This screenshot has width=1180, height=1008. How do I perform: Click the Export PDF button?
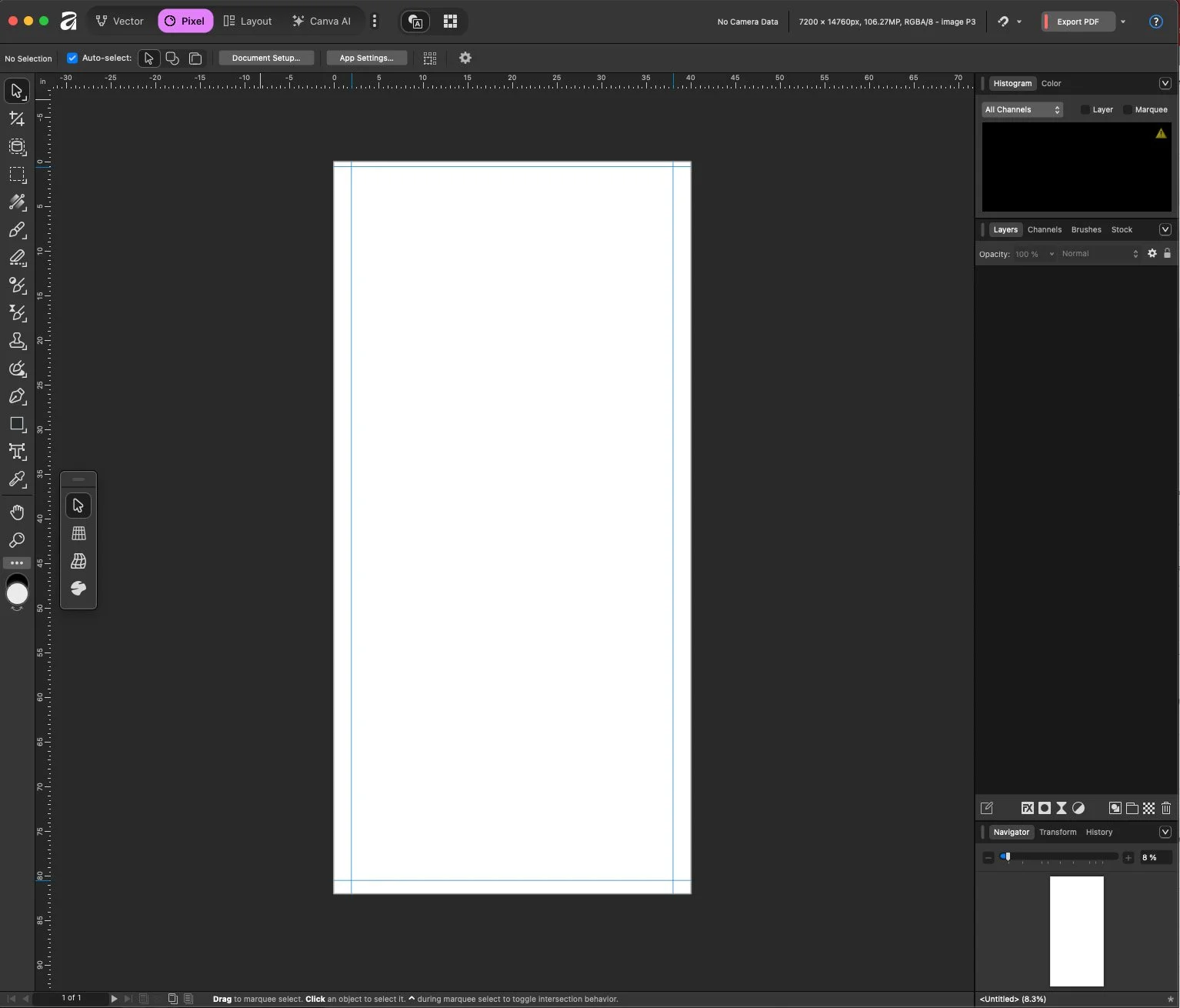click(x=1080, y=21)
